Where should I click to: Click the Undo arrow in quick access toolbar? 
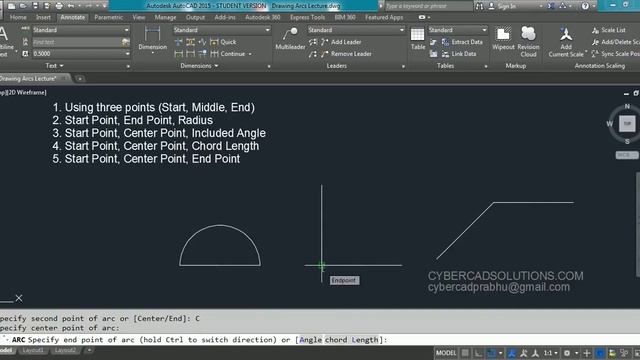tap(71, 6)
